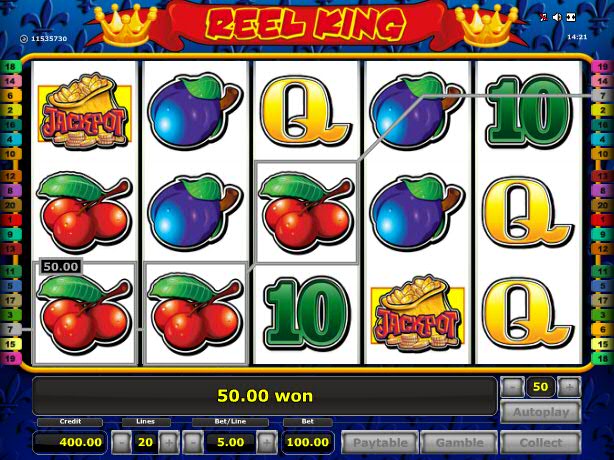614x460 pixels.
Task: Increase autoplay spin count above 50
Action: point(569,388)
